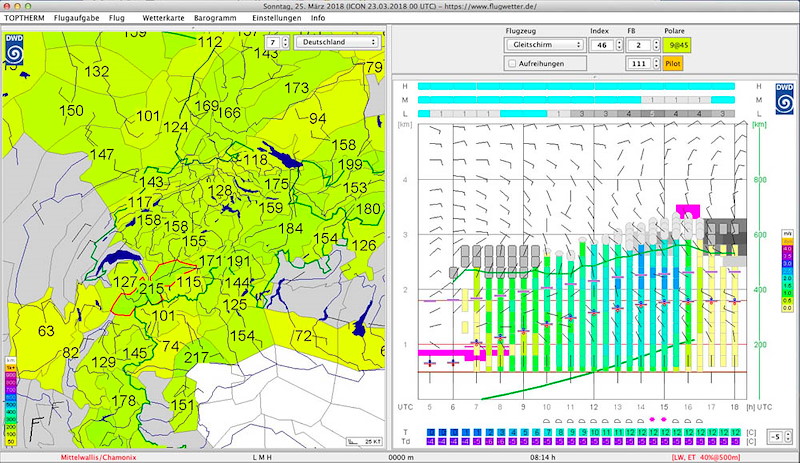800x463 pixels.
Task: Open the Einstellungen menu
Action: point(277,18)
